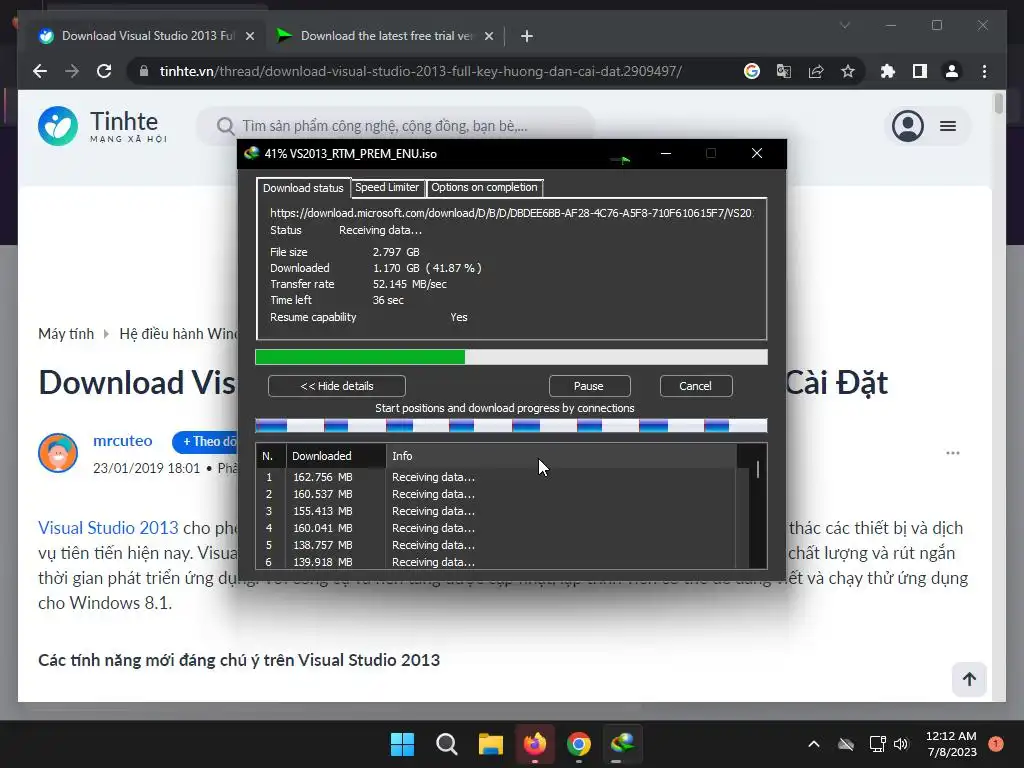Viewport: 1024px width, 768px height.
Task: Switch to Options on completion tab
Action: coord(484,187)
